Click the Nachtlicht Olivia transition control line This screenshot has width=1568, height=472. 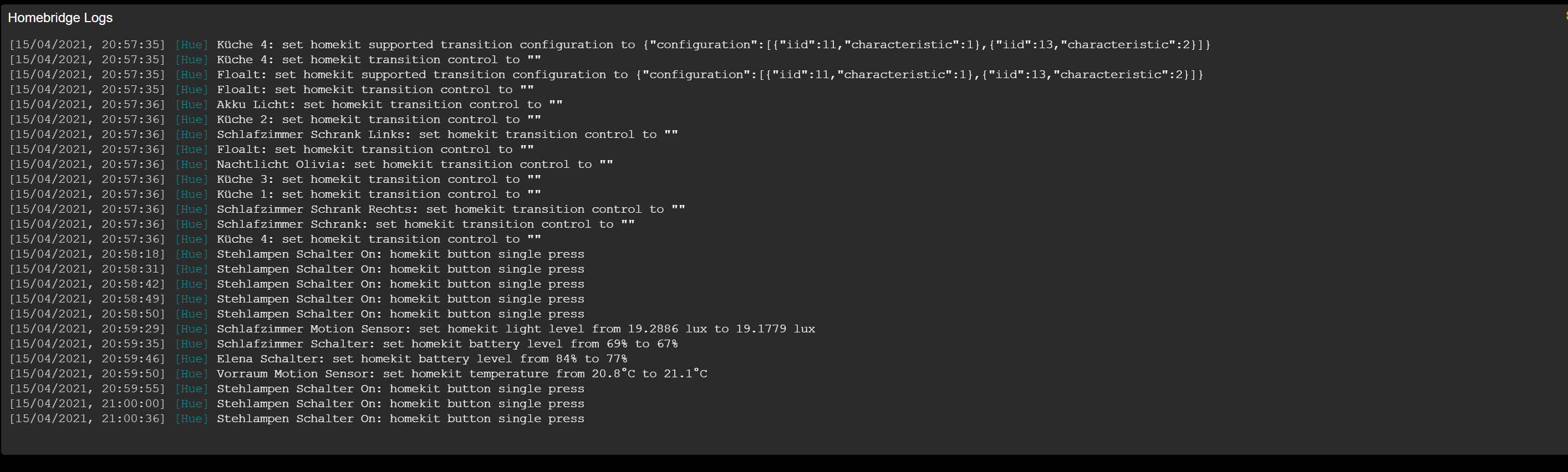tap(415, 164)
